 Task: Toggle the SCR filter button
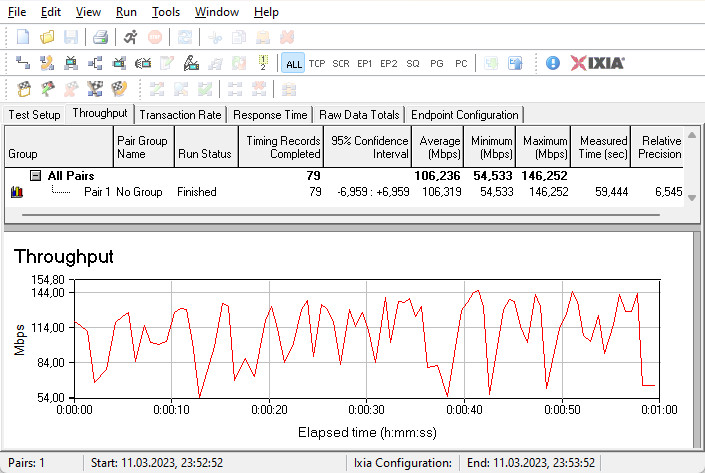(x=341, y=63)
